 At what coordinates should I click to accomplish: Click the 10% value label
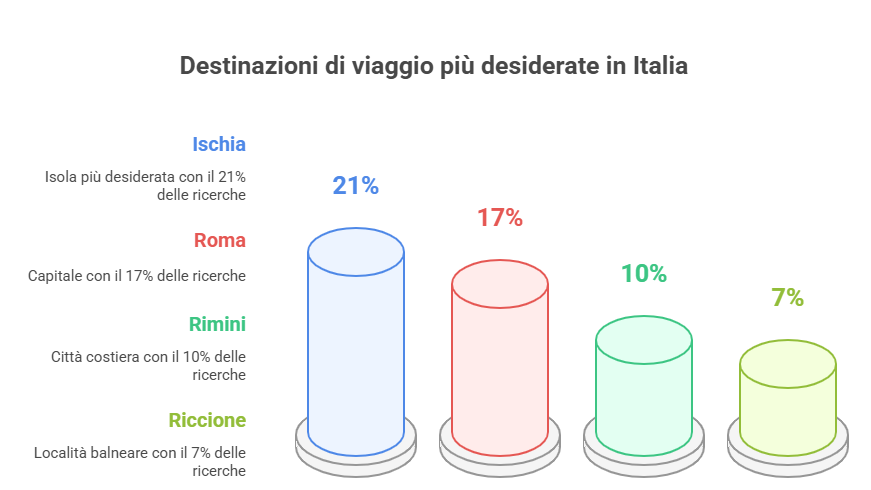[644, 273]
